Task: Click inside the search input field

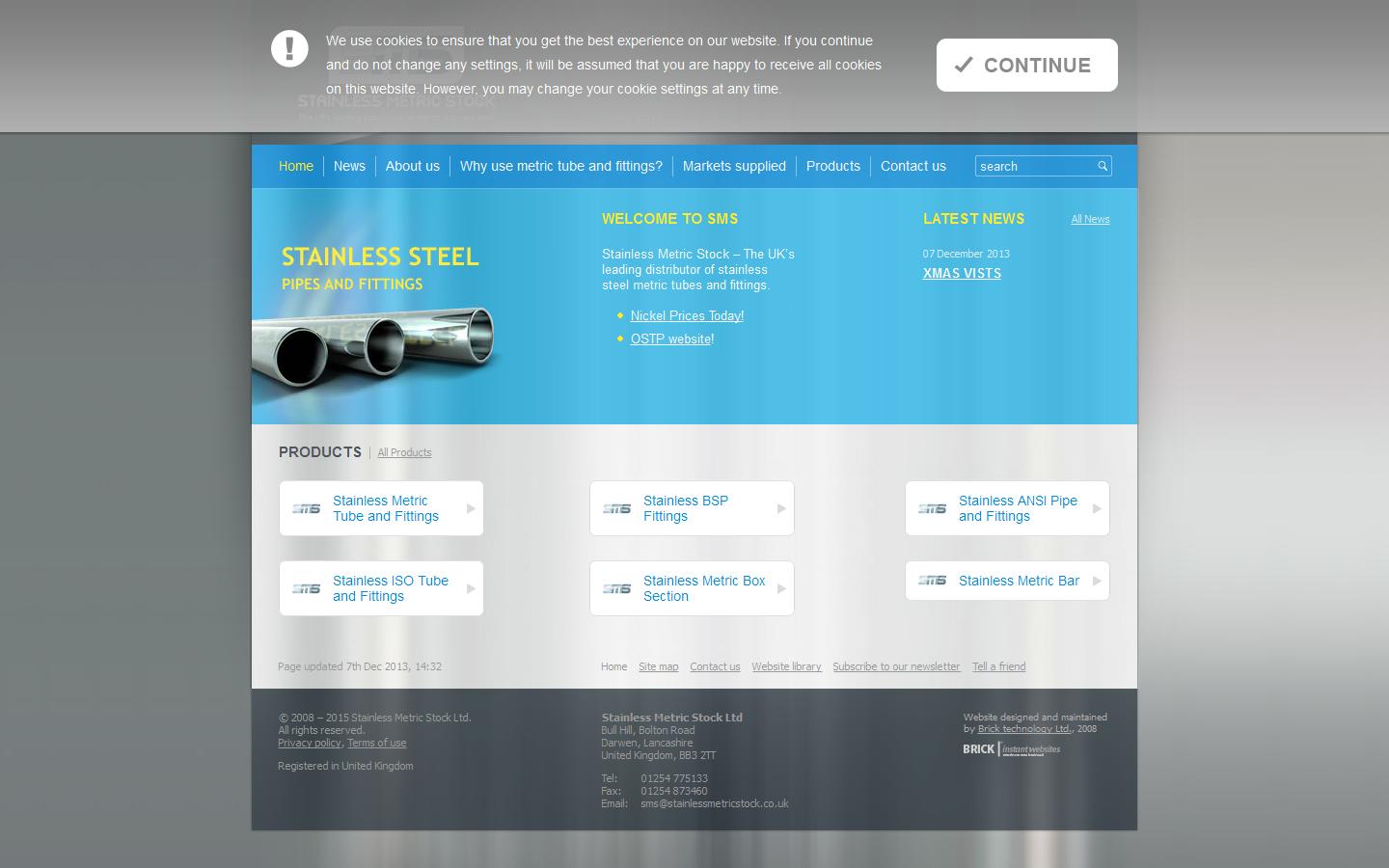Action: coord(1032,166)
